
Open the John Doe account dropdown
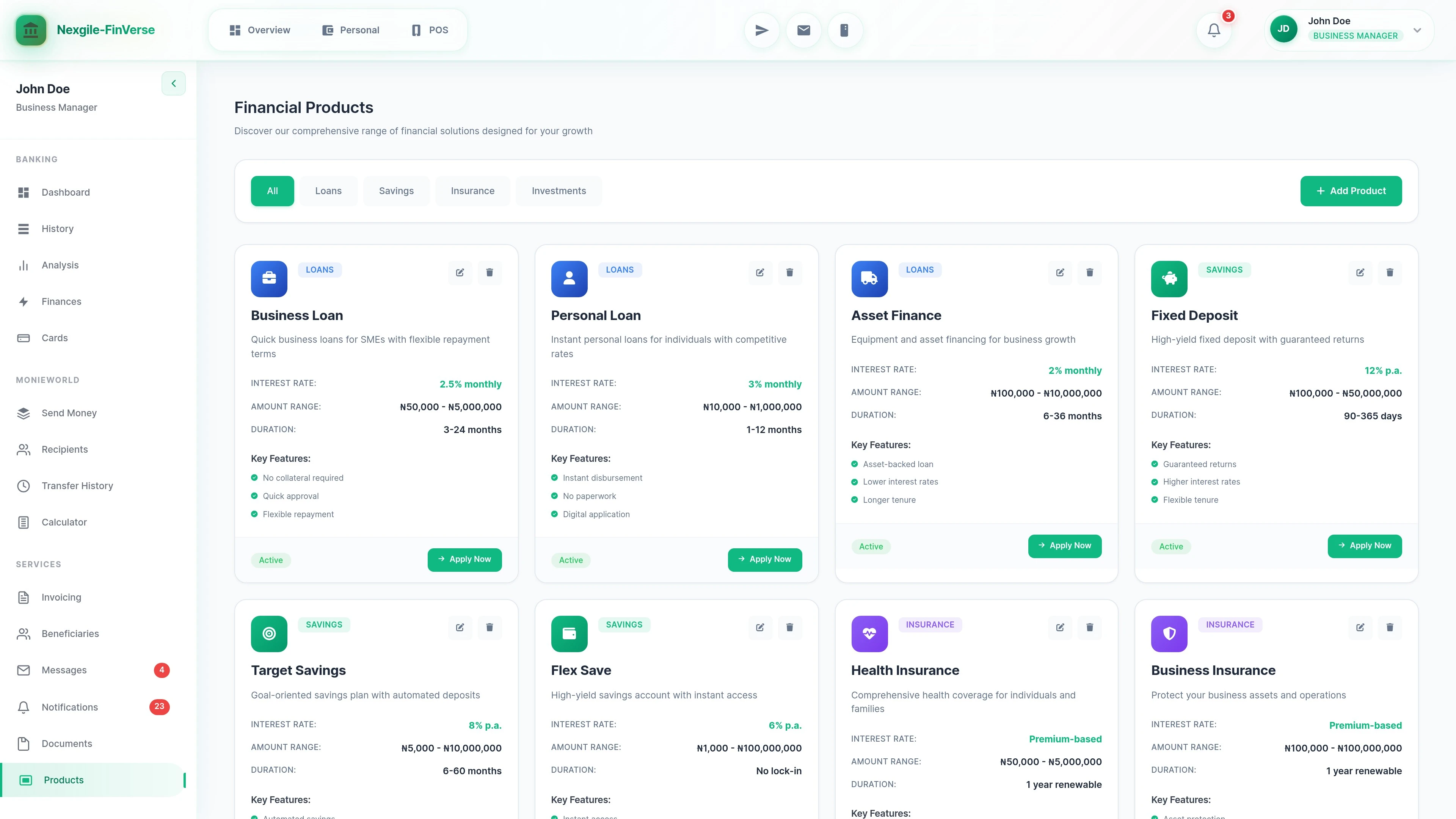(x=1345, y=29)
